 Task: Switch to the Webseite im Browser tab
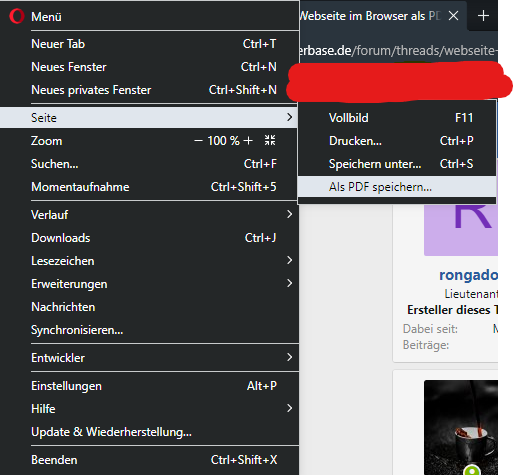(370, 16)
